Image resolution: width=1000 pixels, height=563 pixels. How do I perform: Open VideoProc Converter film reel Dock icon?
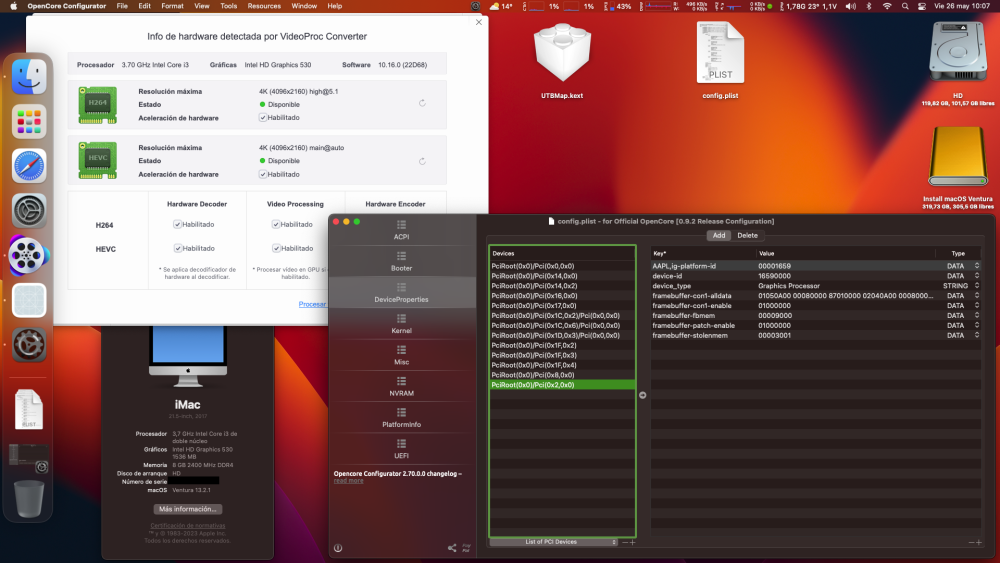(29, 256)
